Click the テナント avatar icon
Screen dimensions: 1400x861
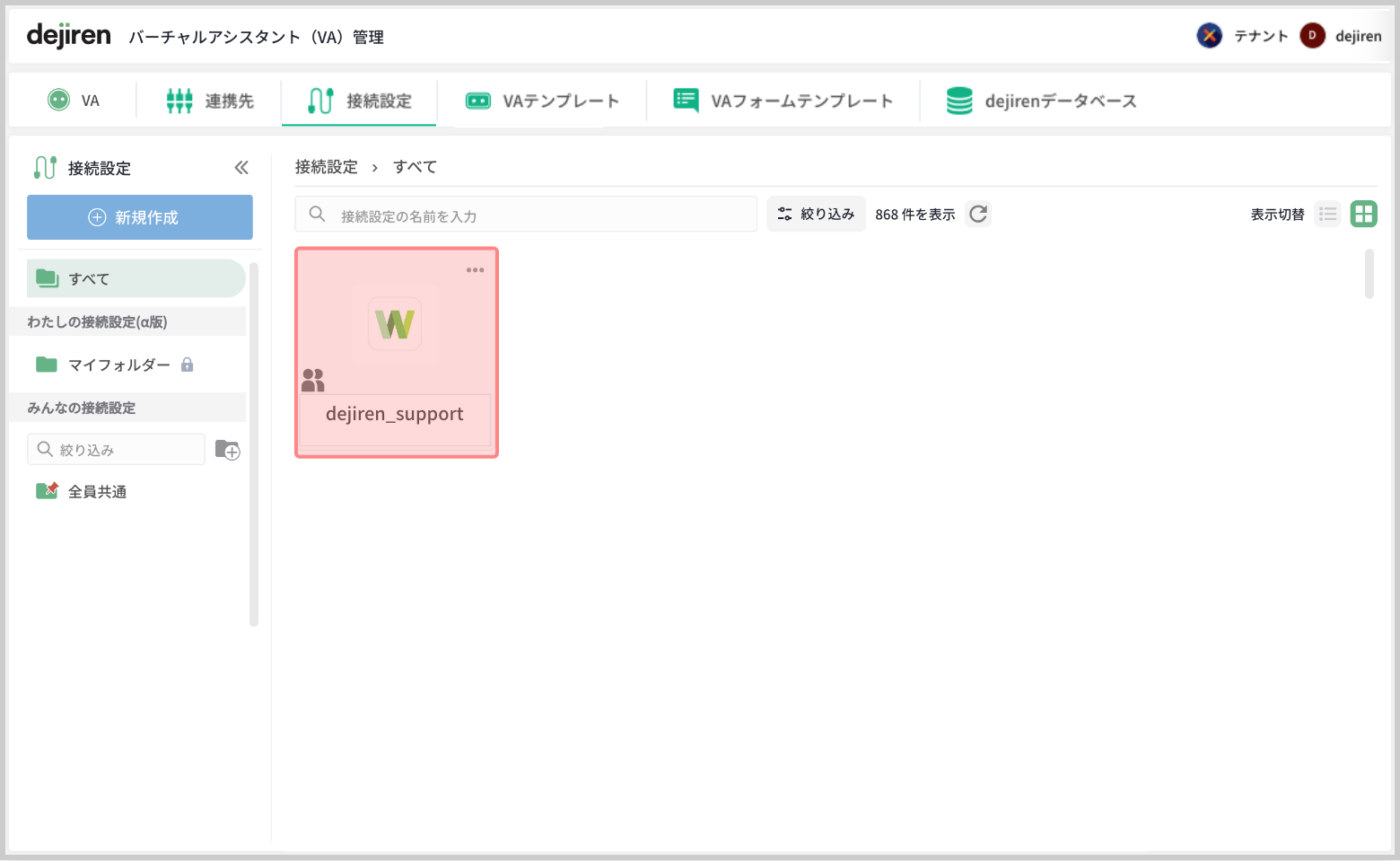coord(1209,36)
